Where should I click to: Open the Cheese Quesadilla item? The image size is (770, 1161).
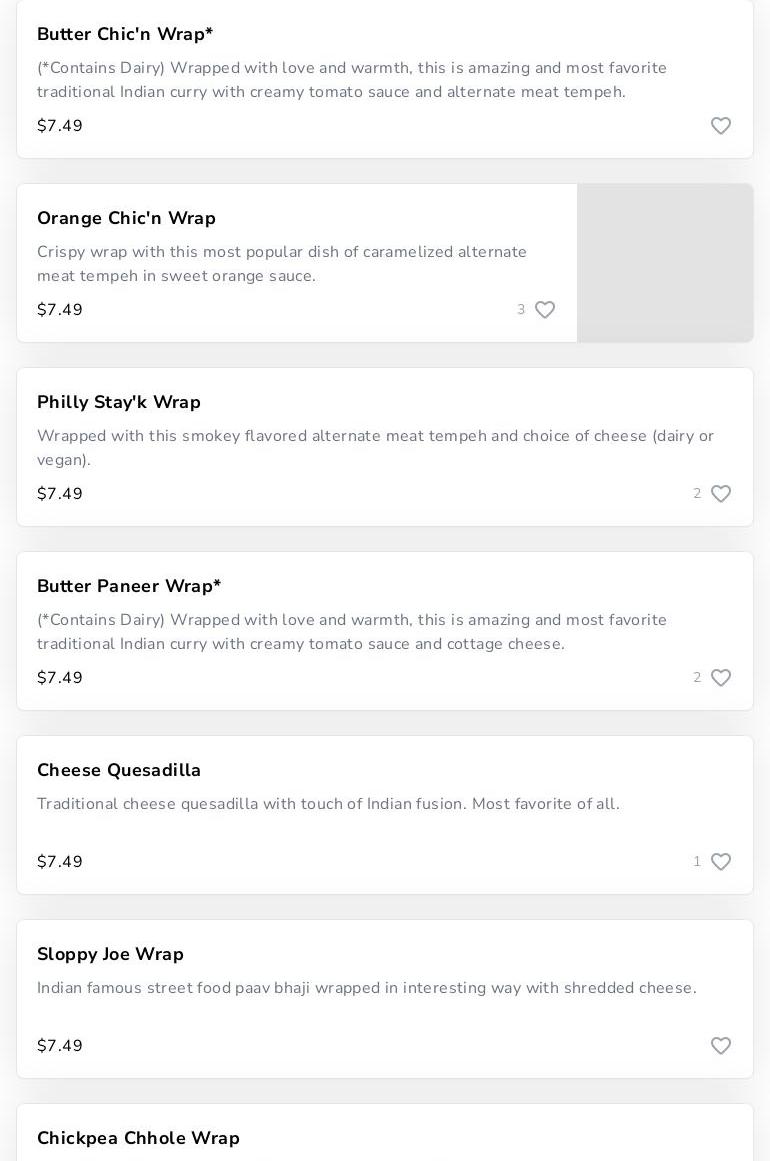(x=119, y=770)
